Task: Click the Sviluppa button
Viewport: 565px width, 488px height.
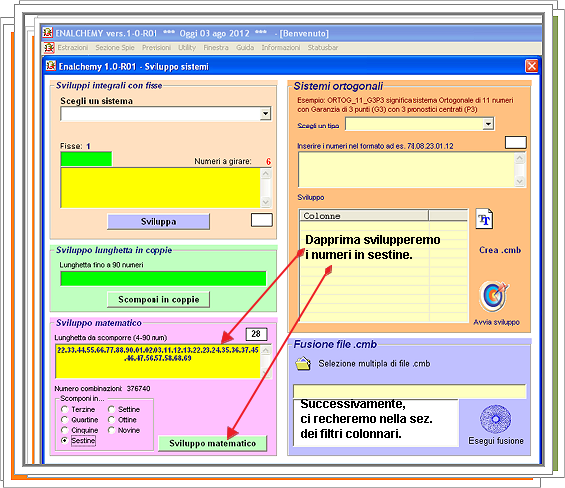Action: pyautogui.click(x=159, y=221)
